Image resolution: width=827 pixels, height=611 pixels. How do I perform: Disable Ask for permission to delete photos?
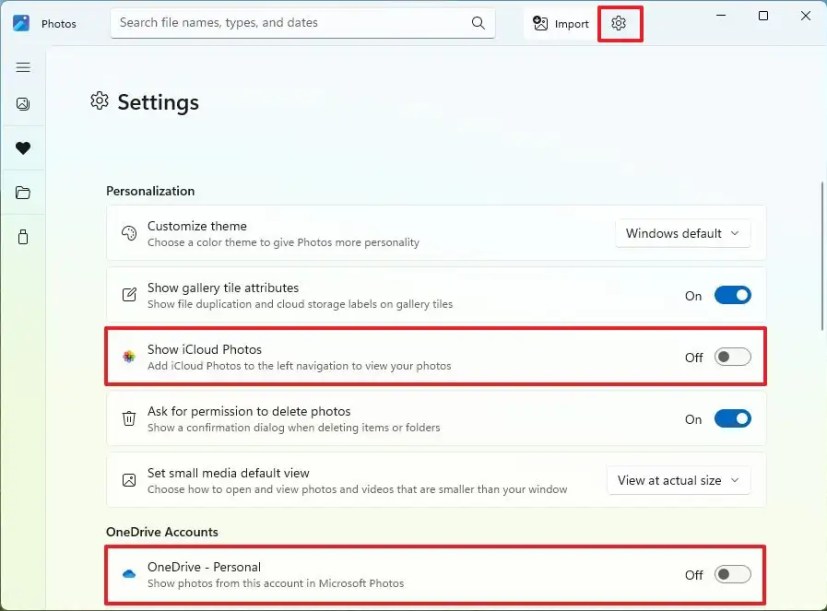tap(732, 419)
